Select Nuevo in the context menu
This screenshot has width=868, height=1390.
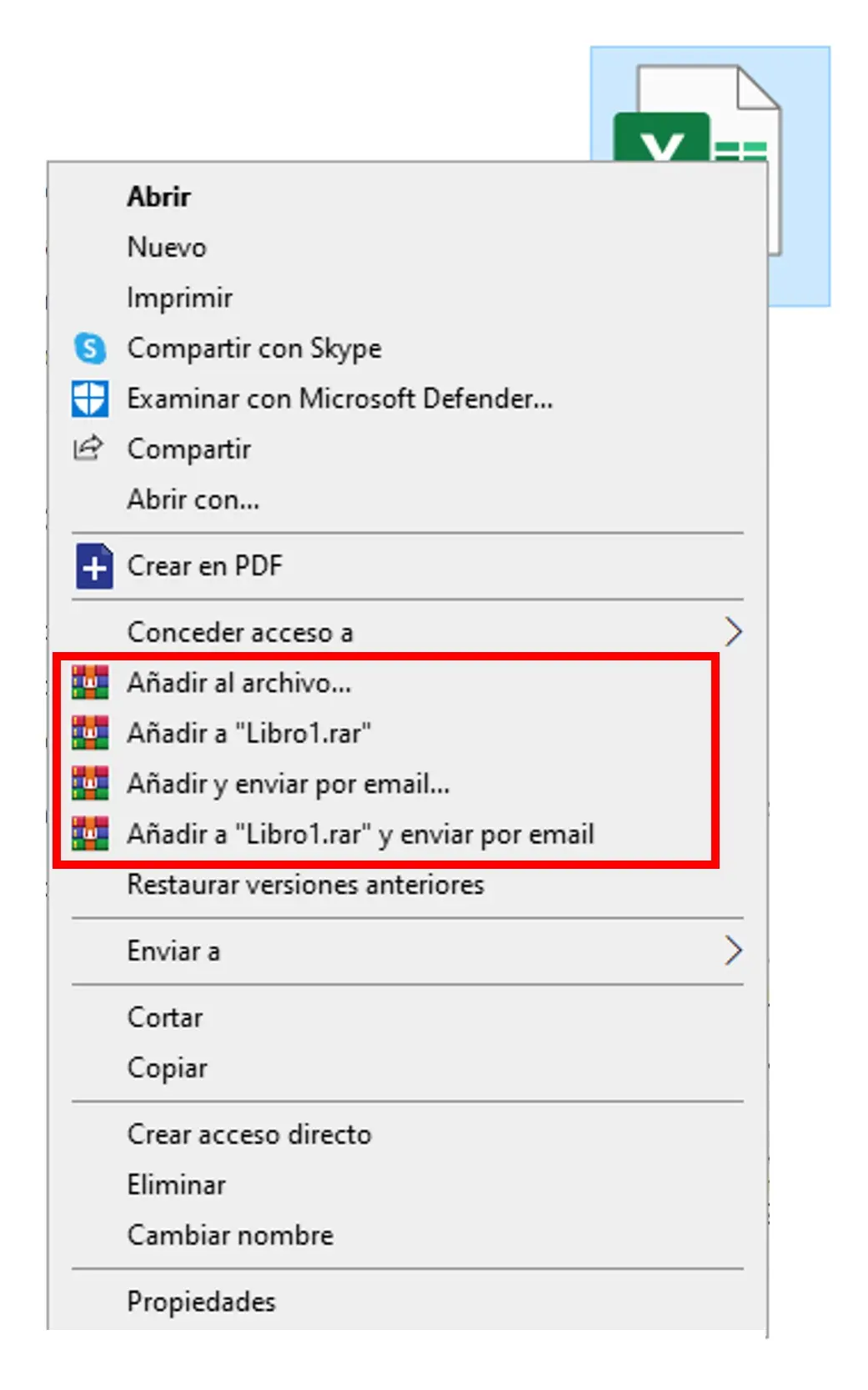167,248
